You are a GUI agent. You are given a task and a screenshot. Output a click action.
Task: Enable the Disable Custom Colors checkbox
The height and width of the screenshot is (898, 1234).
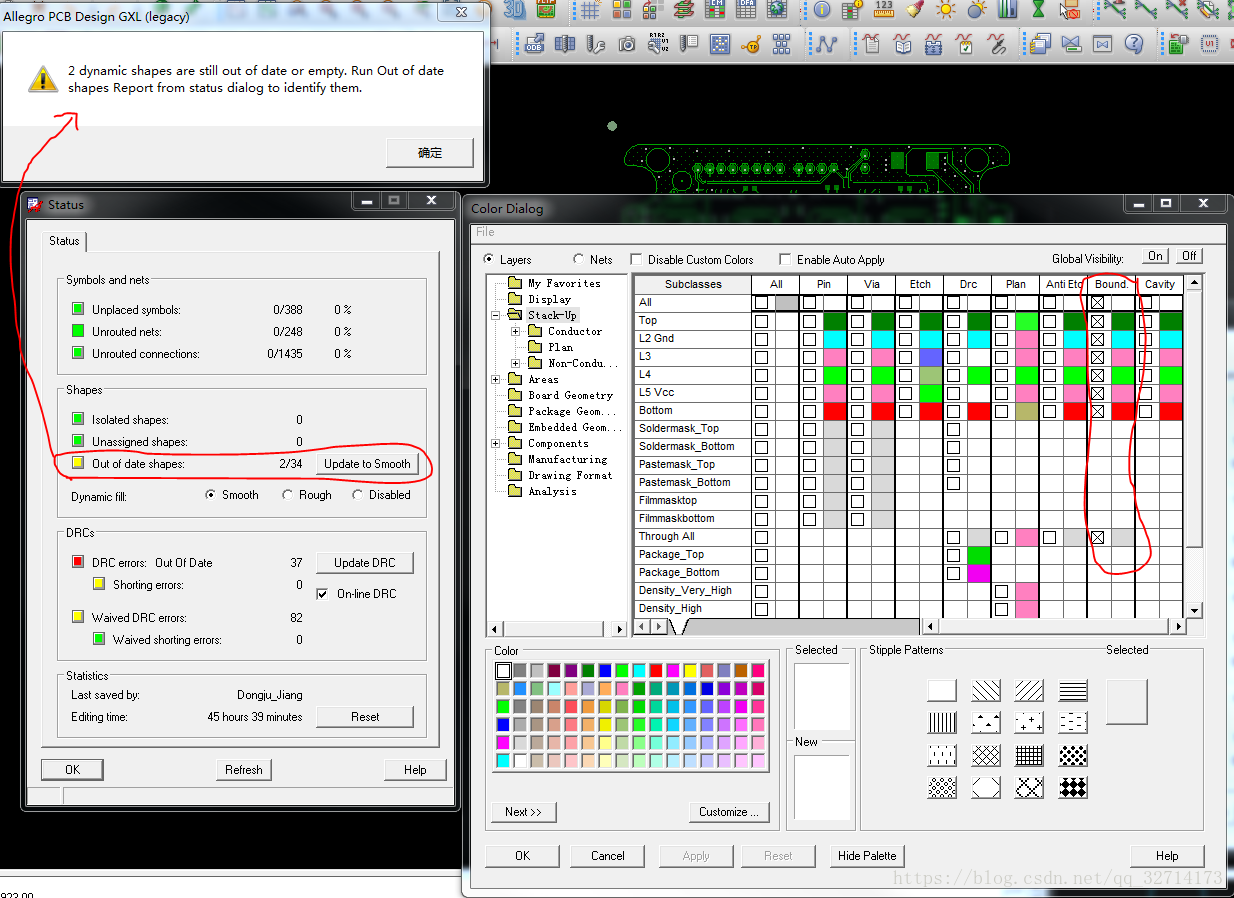point(637,260)
